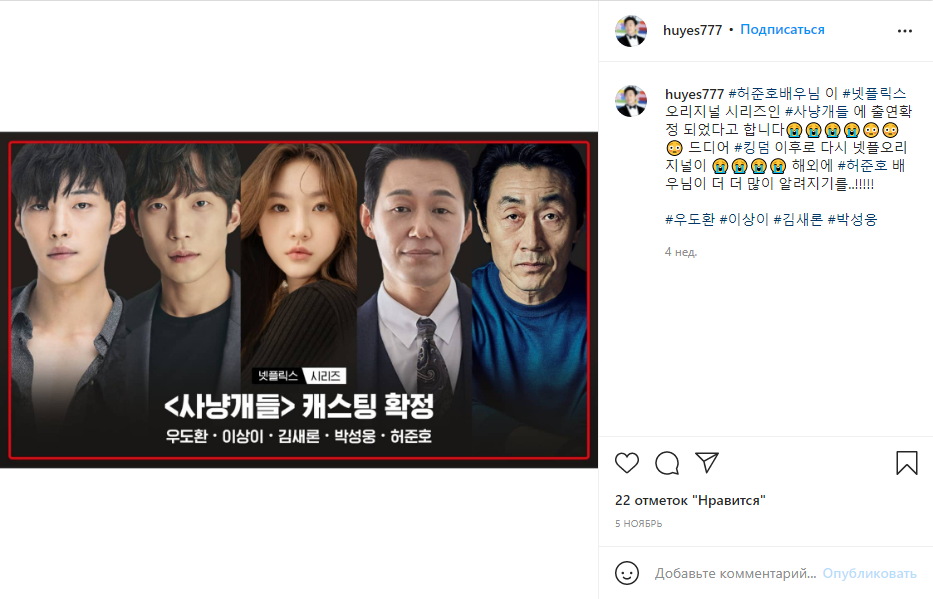Image resolution: width=933 pixels, height=599 pixels.
Task: Like the post with the heart icon
Action: pos(627,463)
